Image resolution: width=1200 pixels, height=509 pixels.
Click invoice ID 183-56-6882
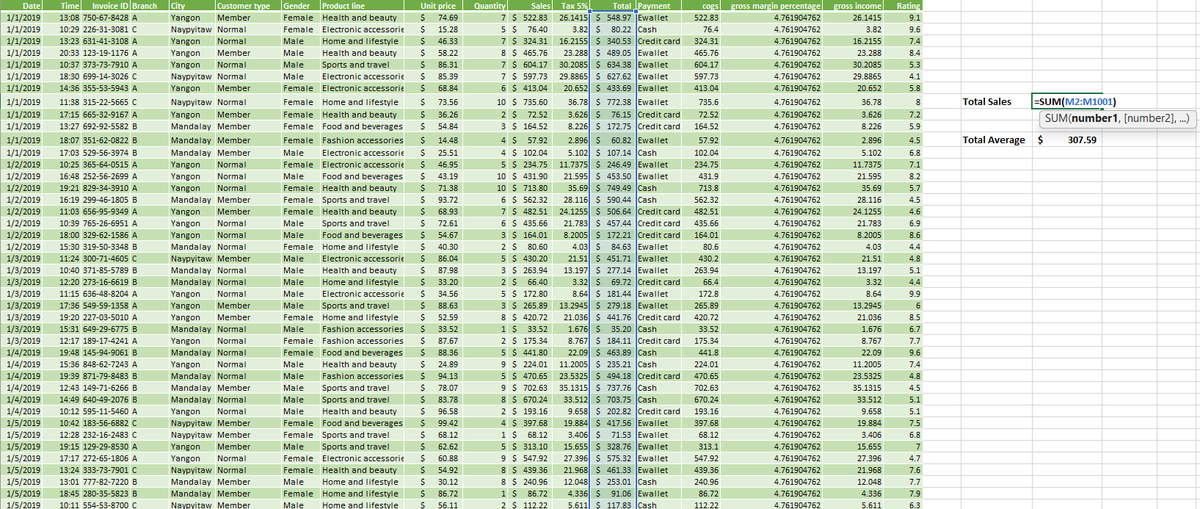coord(104,421)
